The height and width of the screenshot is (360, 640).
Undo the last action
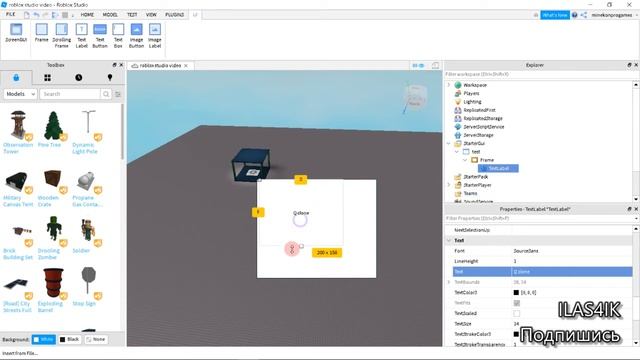point(36,15)
